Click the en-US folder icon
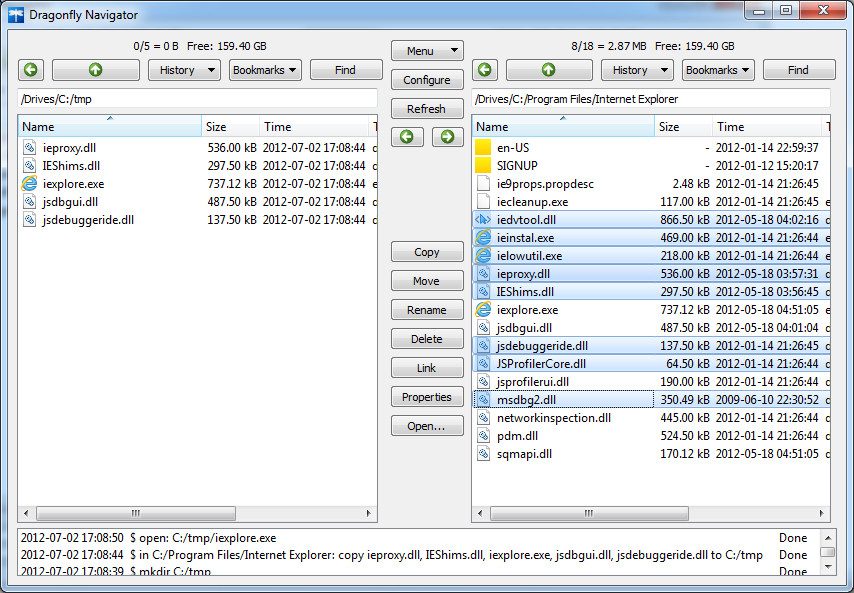The height and width of the screenshot is (593, 854). tap(483, 148)
